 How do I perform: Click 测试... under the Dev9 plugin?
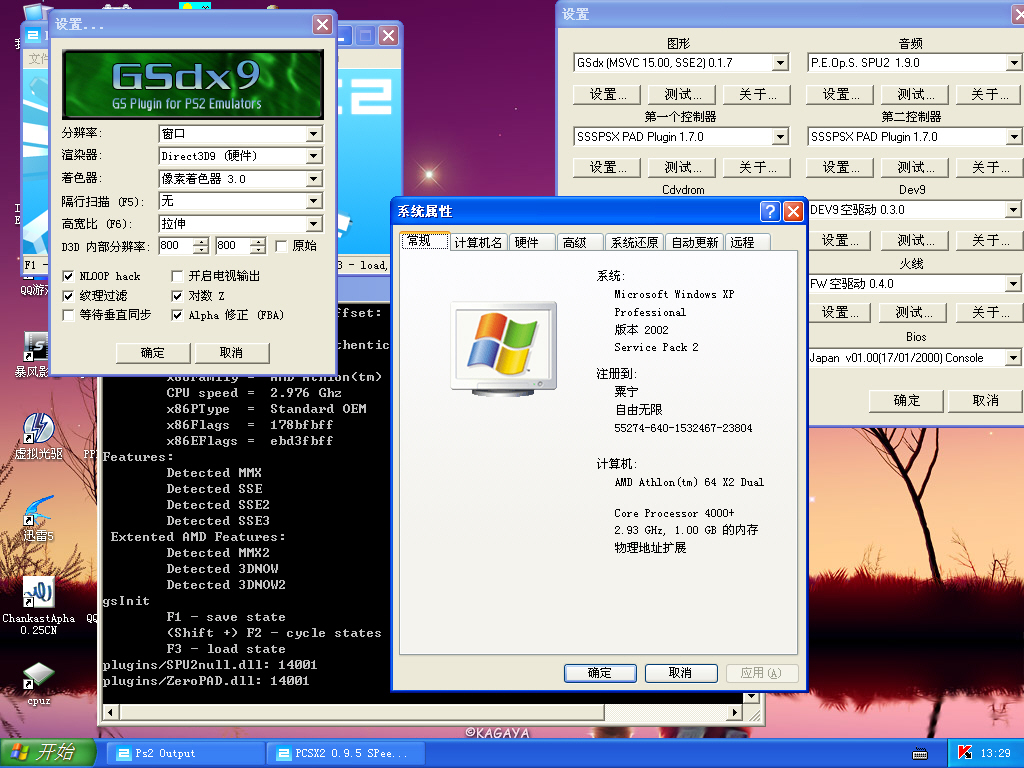(915, 240)
